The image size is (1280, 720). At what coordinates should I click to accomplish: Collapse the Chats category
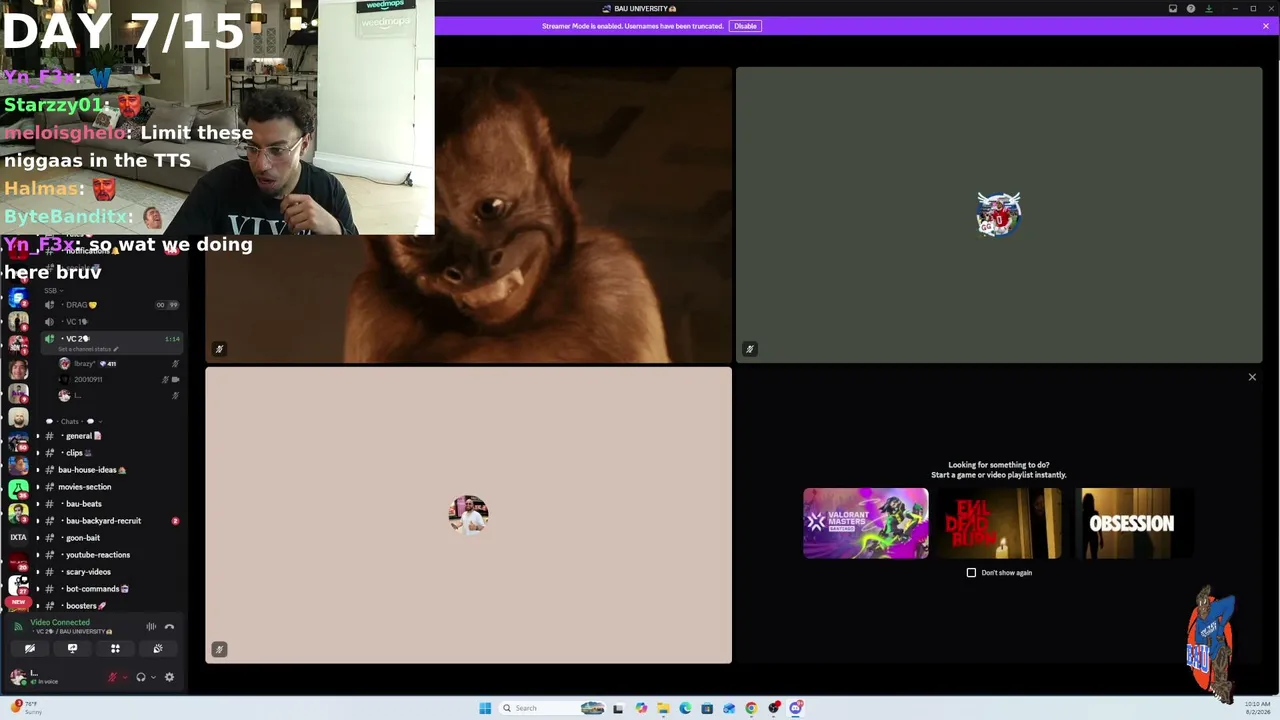pyautogui.click(x=75, y=421)
